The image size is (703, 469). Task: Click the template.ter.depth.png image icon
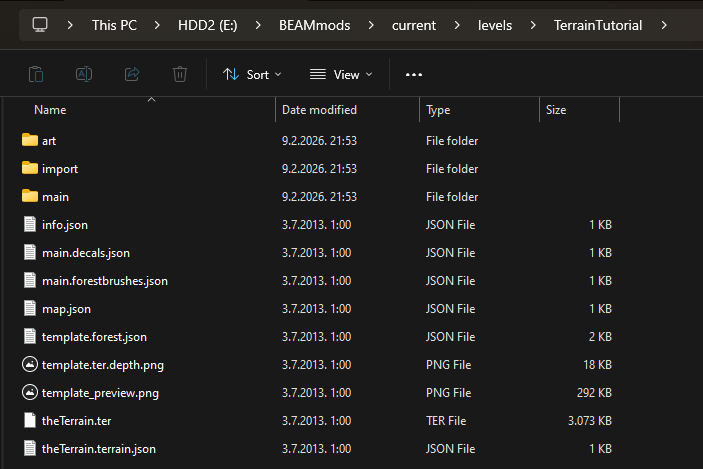tap(30, 364)
